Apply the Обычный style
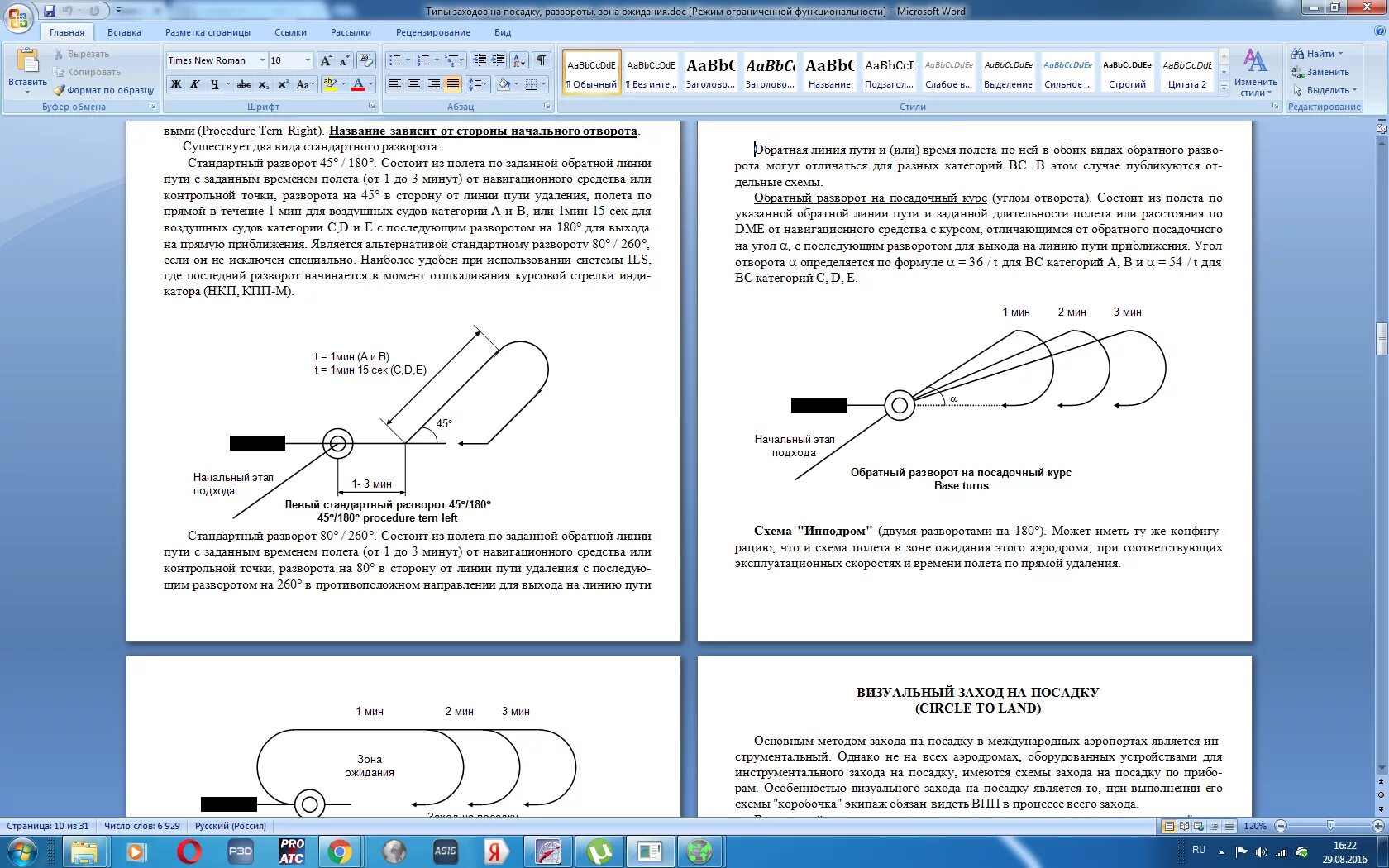The height and width of the screenshot is (868, 1389). [592, 72]
